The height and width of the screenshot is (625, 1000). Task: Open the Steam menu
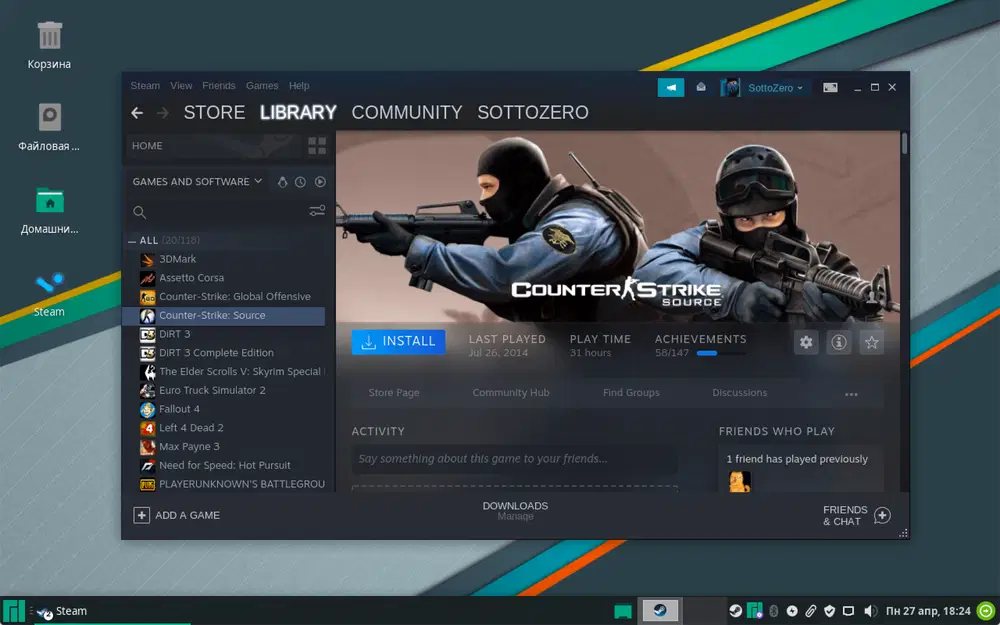(x=145, y=85)
